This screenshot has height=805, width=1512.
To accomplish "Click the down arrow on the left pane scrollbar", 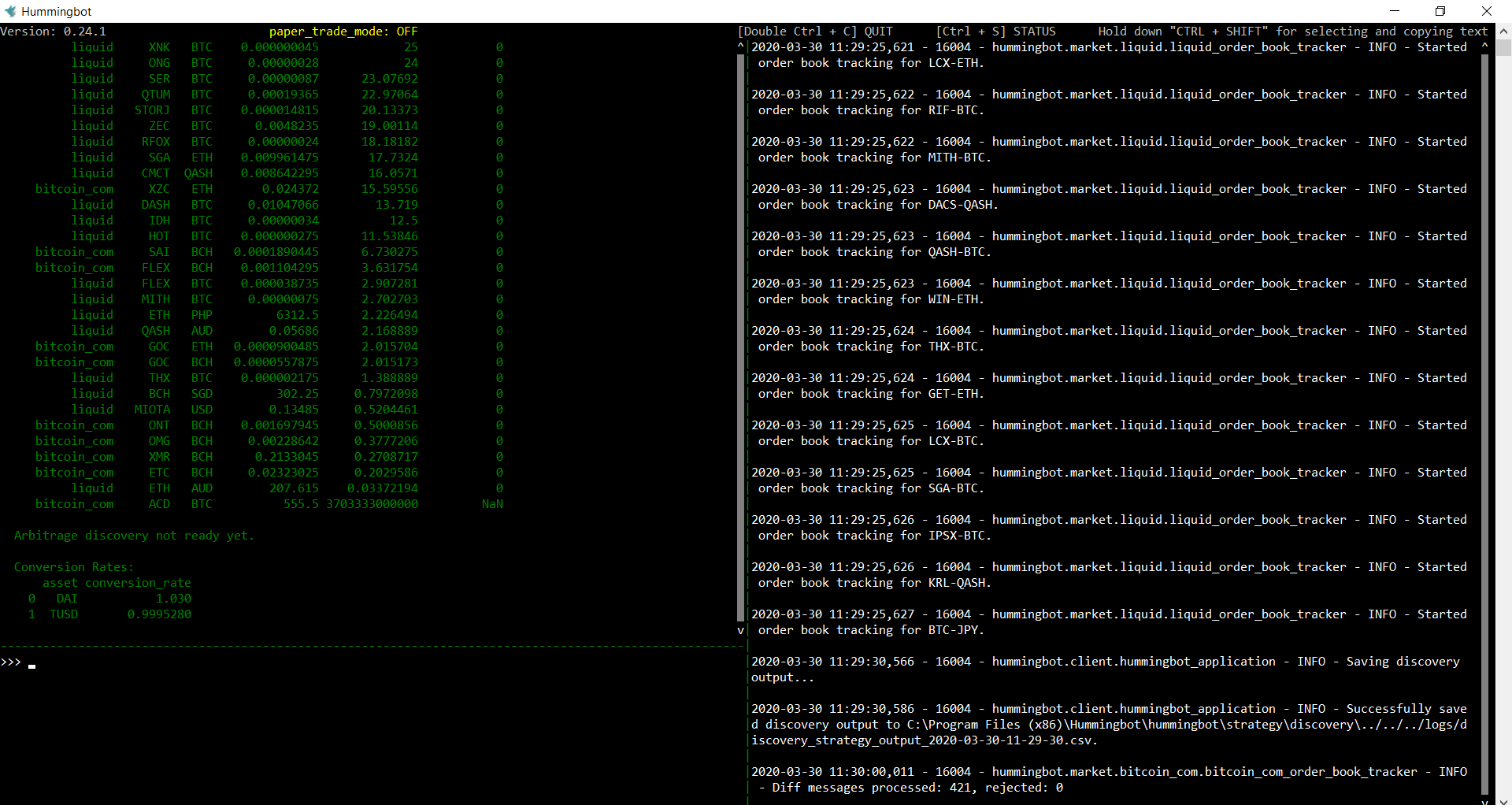I will tap(739, 630).
